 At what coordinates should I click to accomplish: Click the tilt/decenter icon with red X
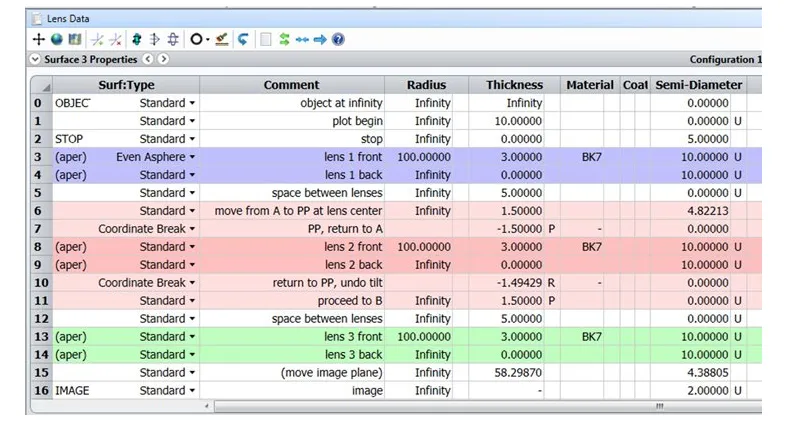(x=116, y=39)
